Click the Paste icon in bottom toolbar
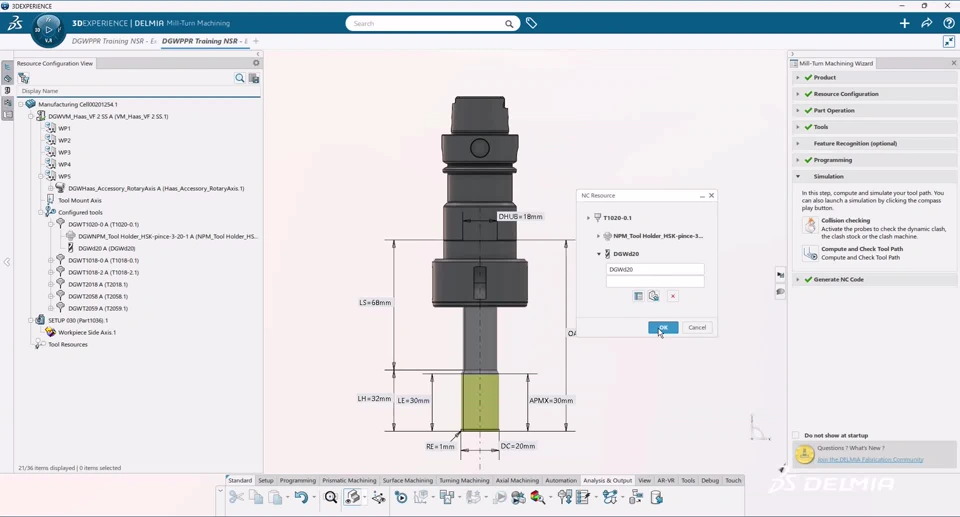960x517 pixels. tap(276, 497)
